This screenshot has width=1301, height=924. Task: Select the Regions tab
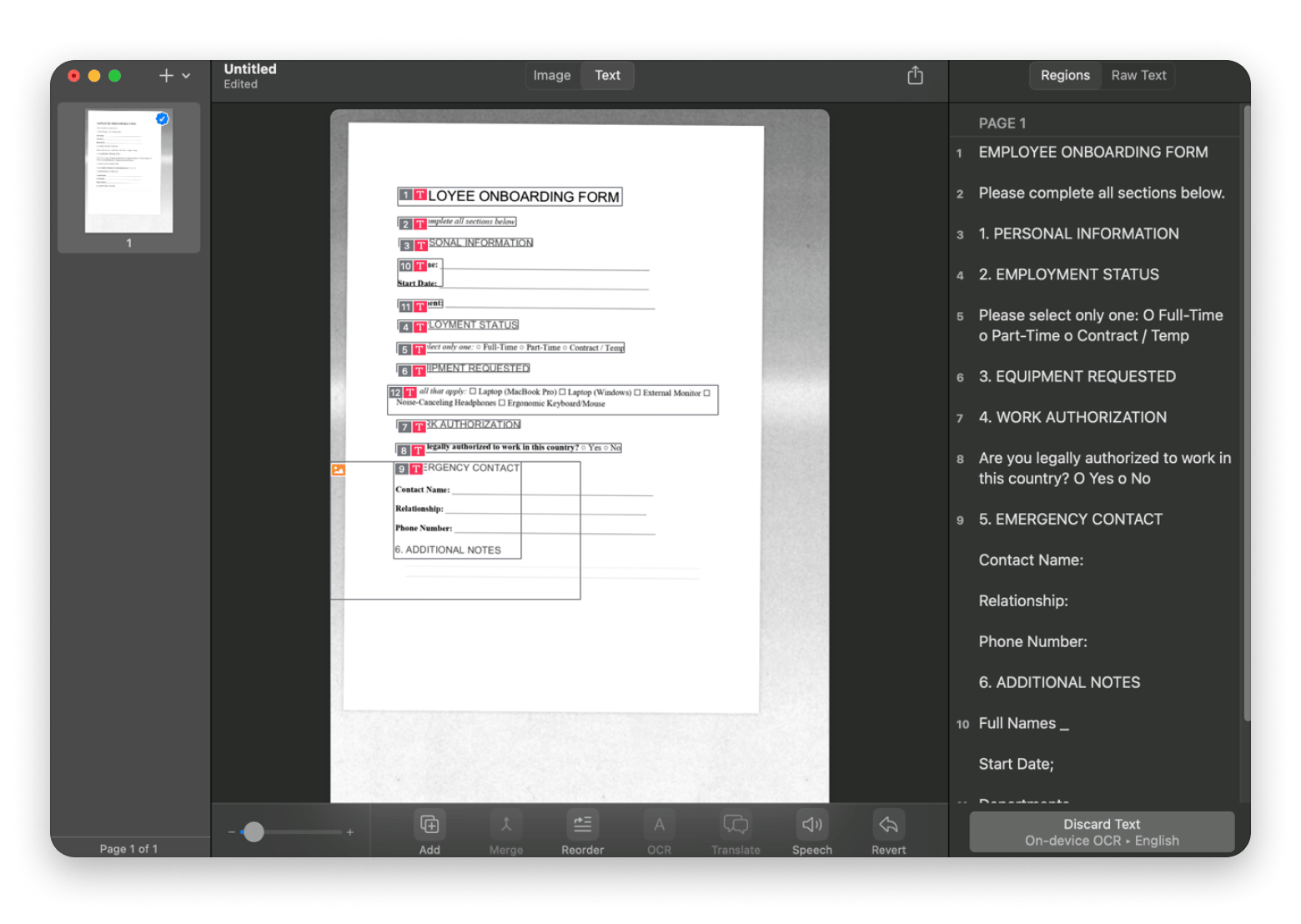(x=1065, y=75)
